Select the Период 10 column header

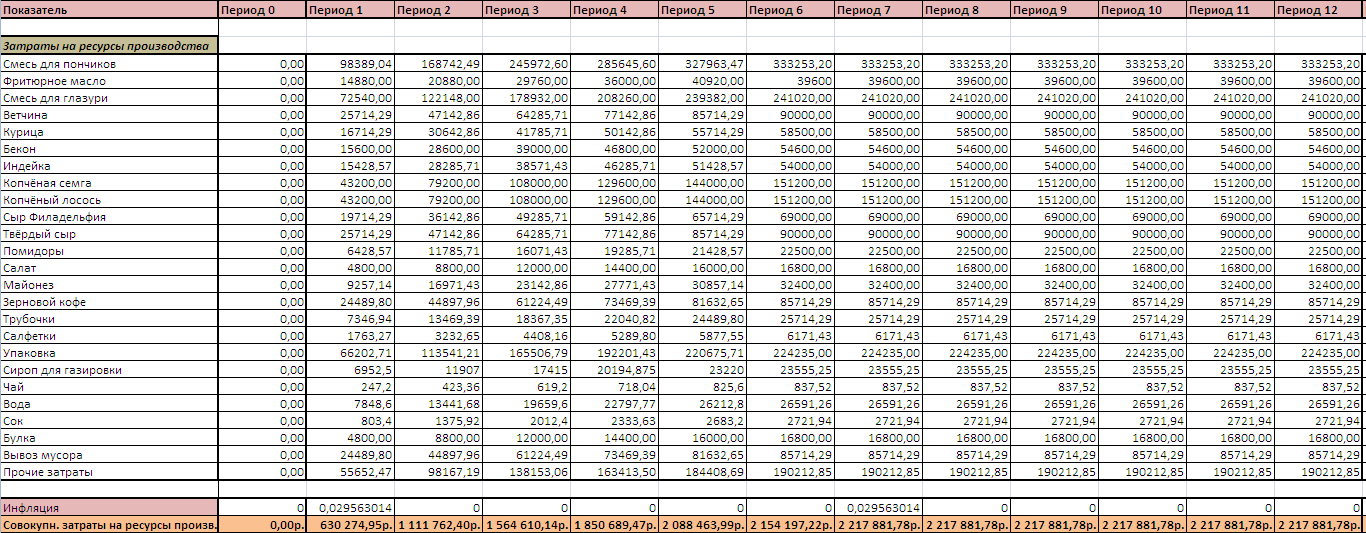tap(1142, 10)
